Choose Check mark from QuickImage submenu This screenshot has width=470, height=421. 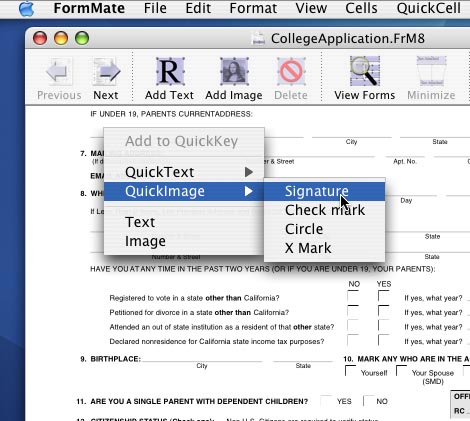point(325,210)
